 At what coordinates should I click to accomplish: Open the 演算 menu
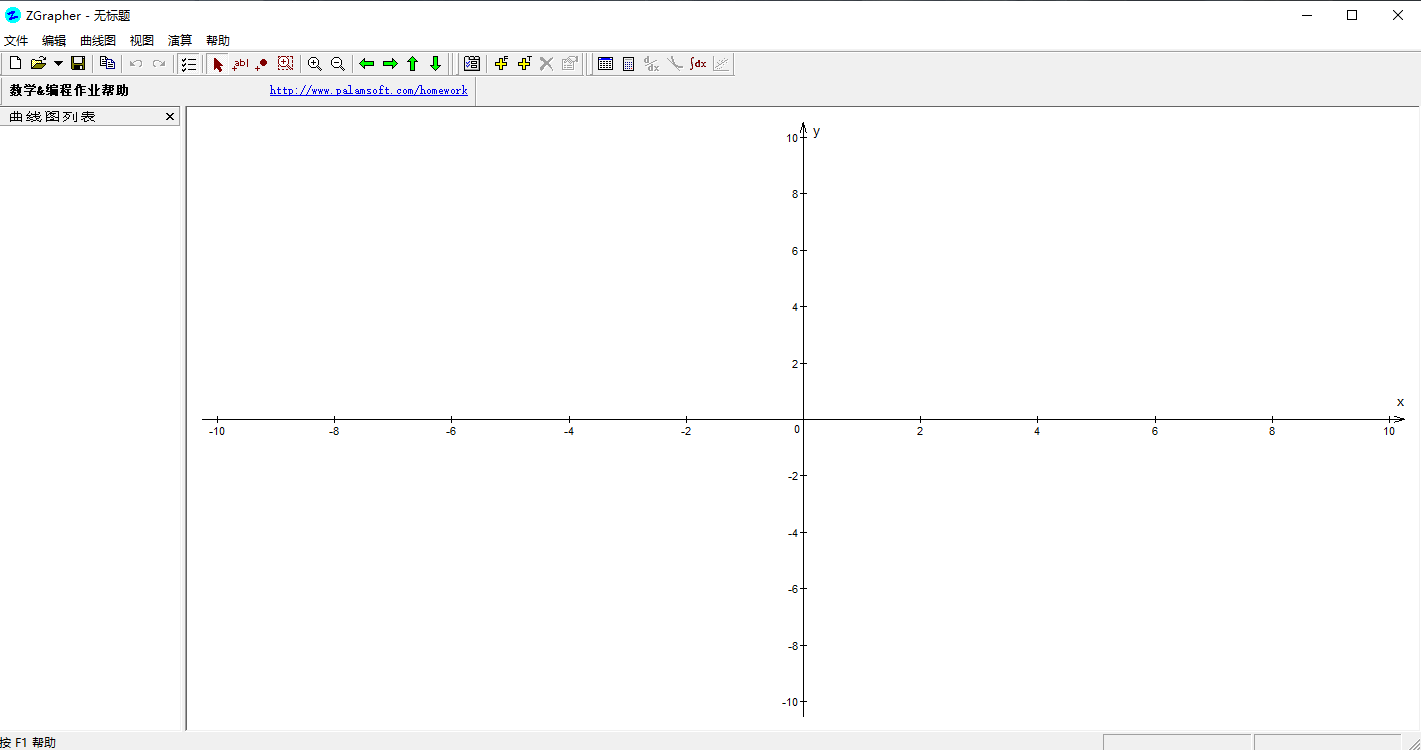click(x=180, y=41)
